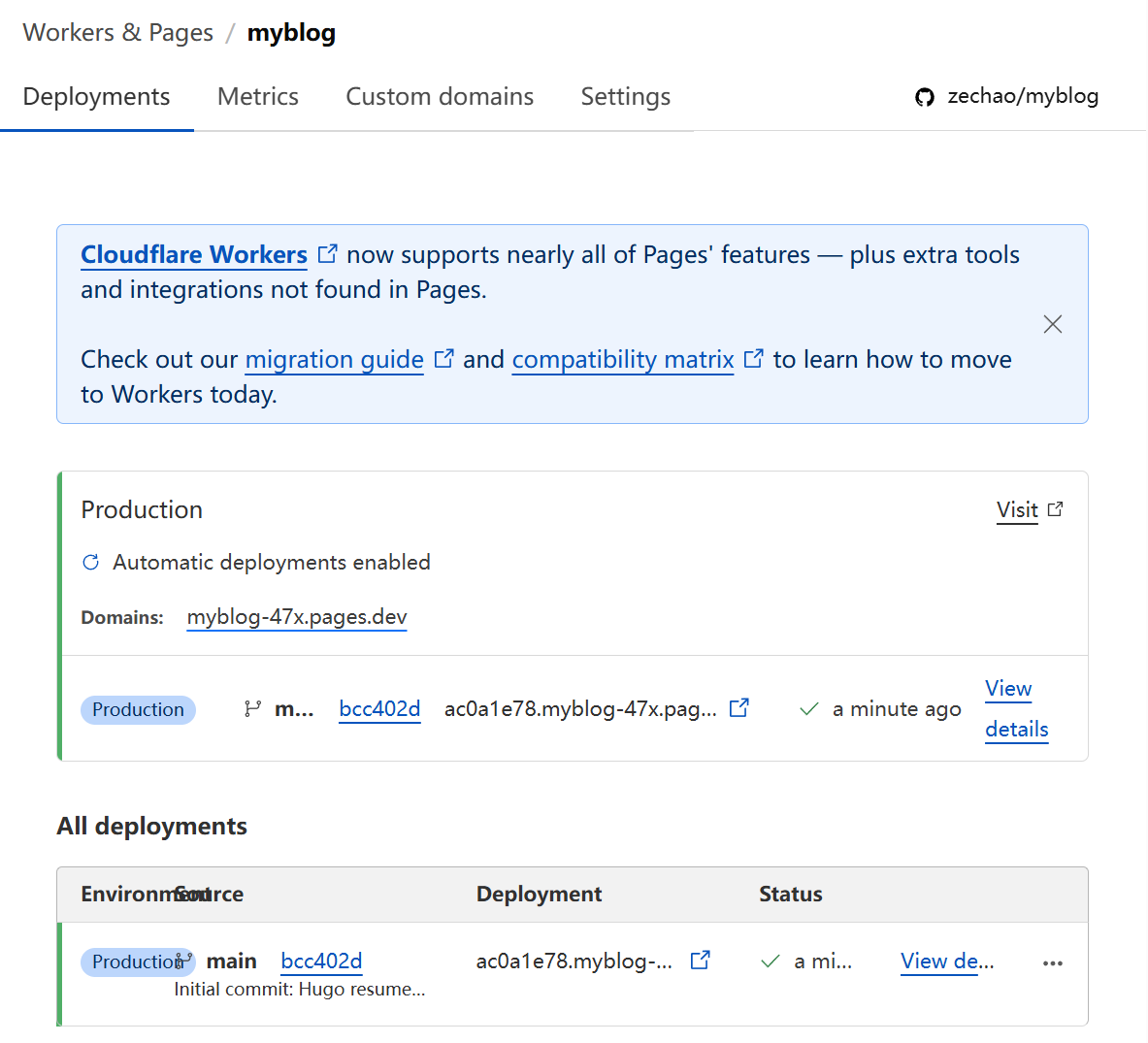Follow the Cloudflare Workers link
The height and width of the screenshot is (1043, 1148).
194,255
